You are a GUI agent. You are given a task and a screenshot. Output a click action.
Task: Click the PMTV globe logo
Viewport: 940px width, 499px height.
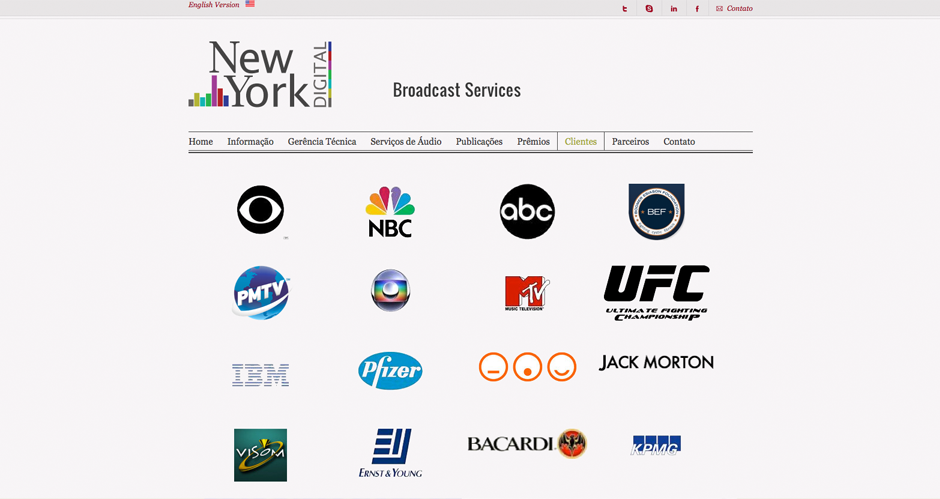(x=261, y=293)
